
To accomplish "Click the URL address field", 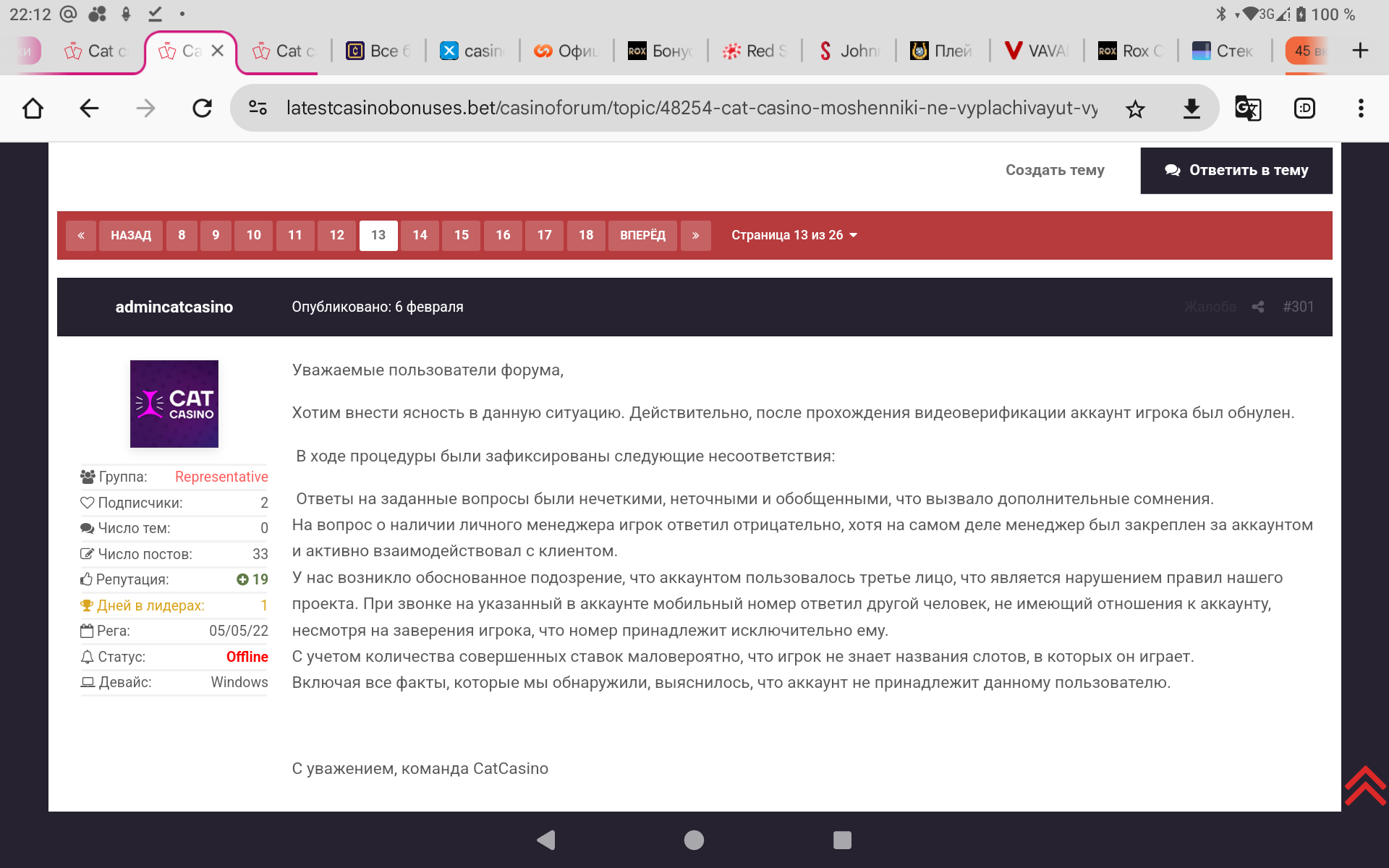I will [x=691, y=109].
